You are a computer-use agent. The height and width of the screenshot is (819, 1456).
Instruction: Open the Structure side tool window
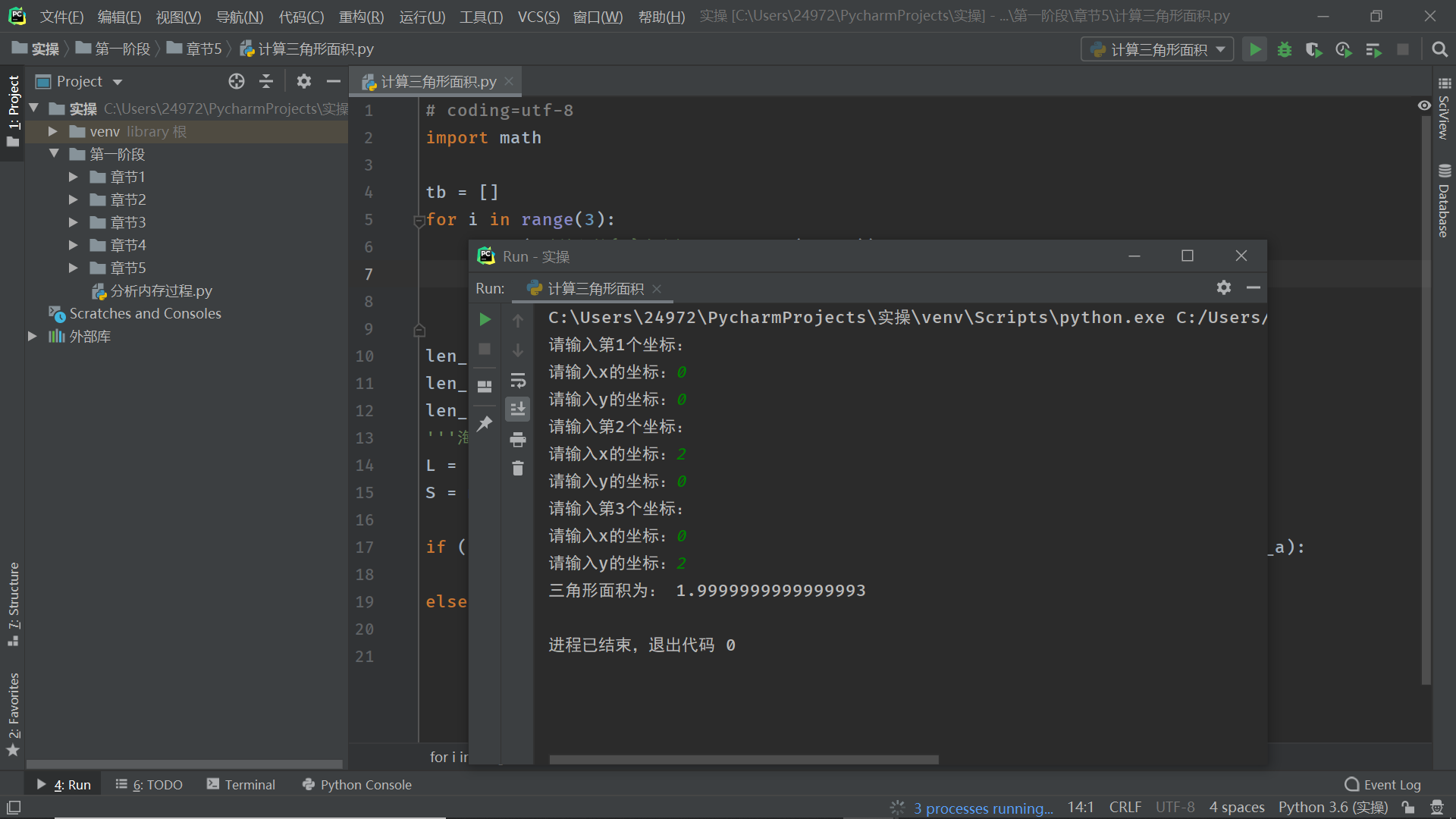[13, 604]
